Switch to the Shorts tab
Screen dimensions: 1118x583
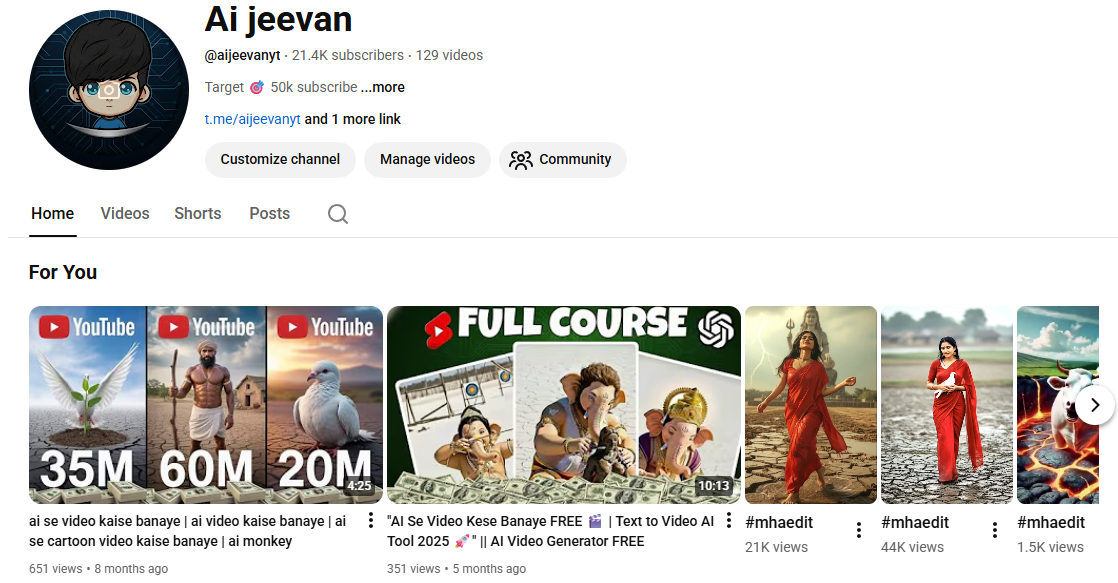(x=197, y=213)
